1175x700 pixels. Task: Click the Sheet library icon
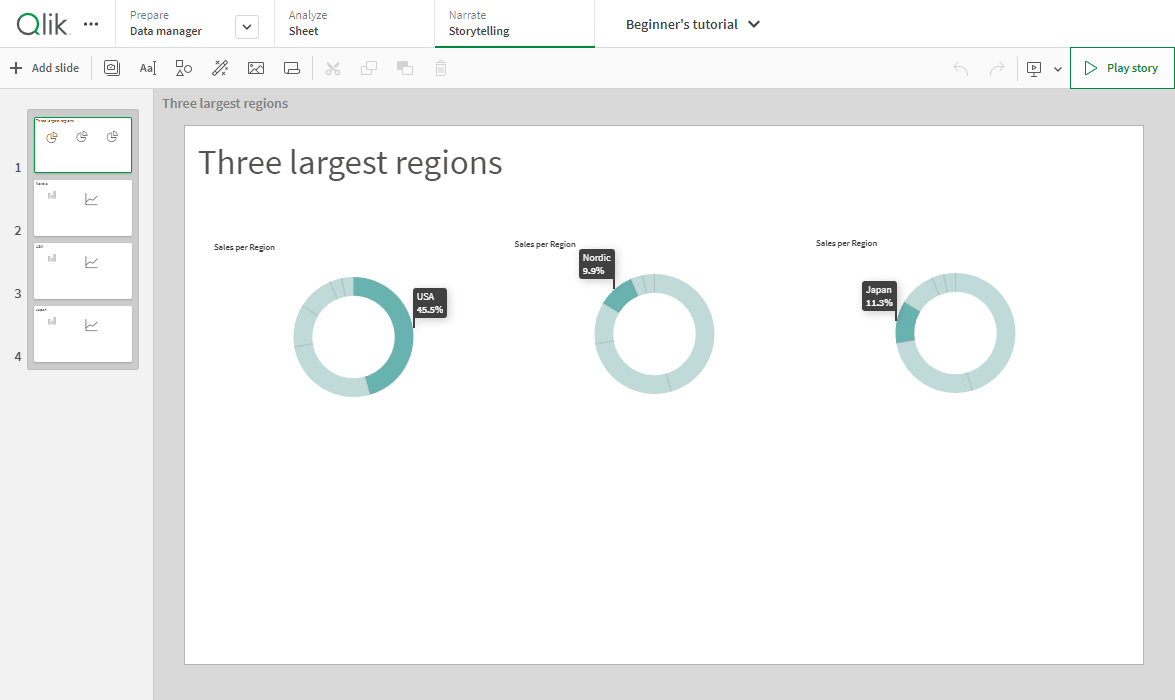pos(292,68)
